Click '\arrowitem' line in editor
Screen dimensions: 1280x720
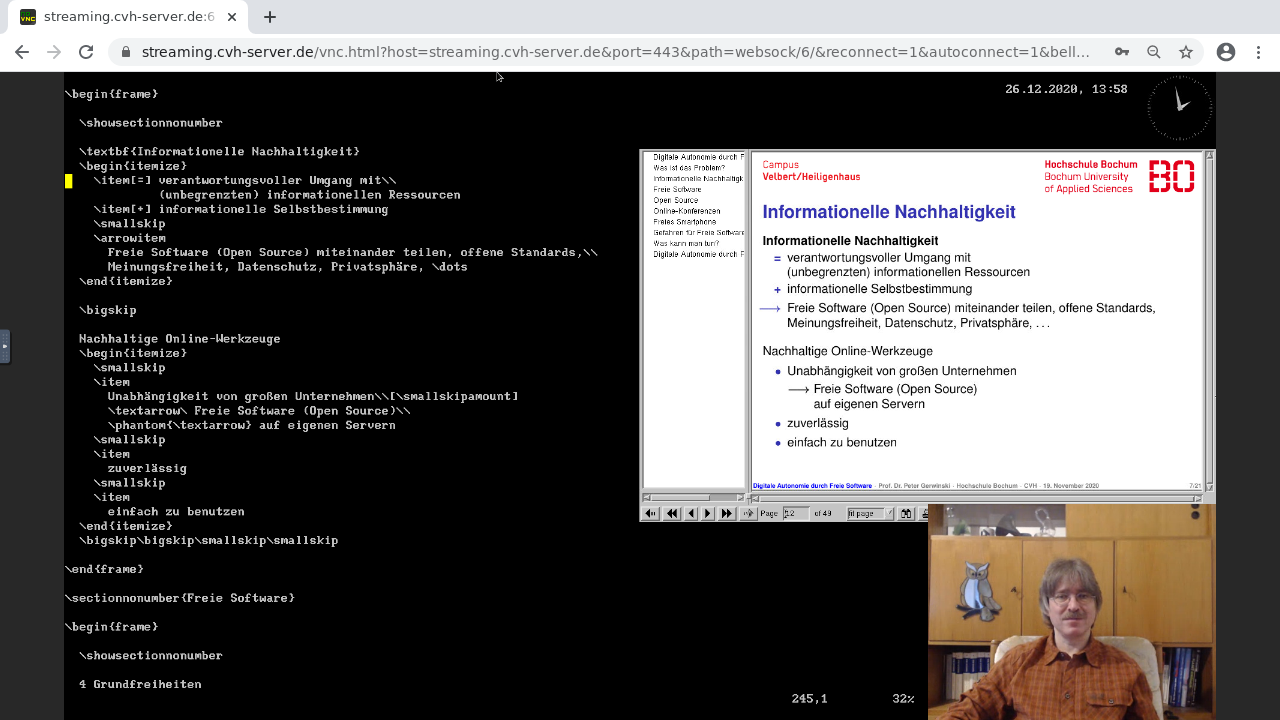click(130, 238)
